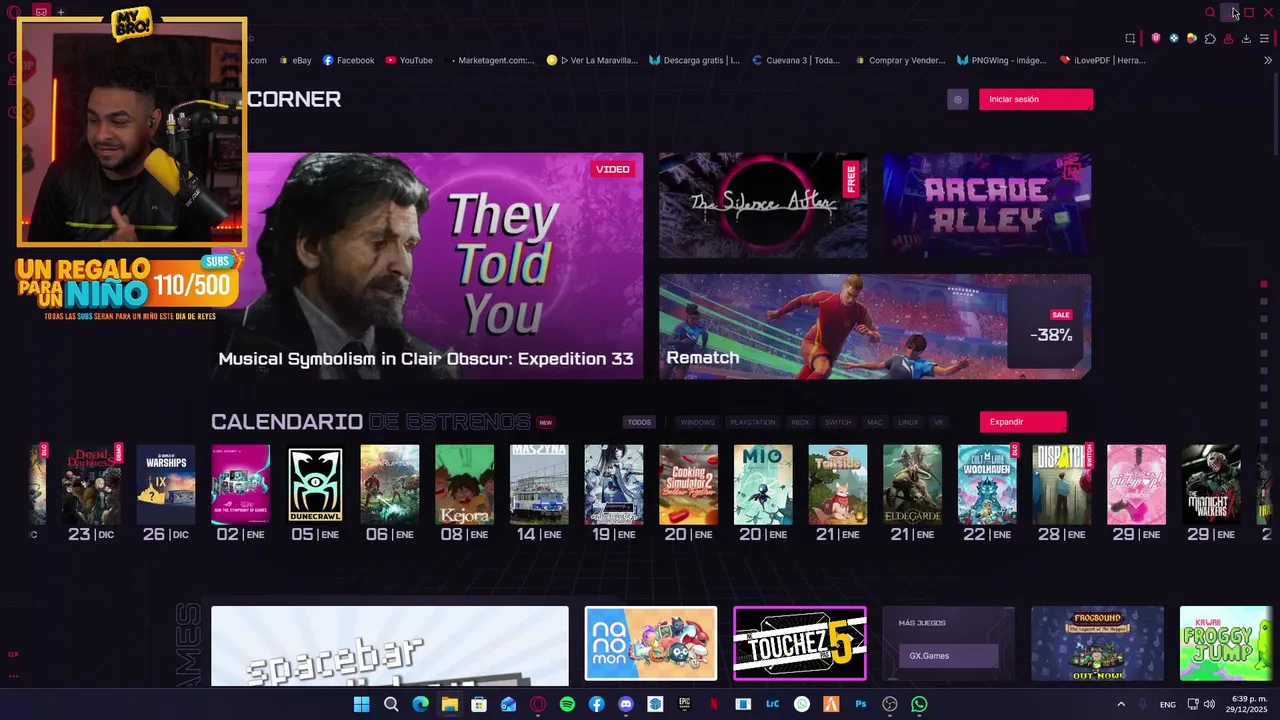Viewport: 1280px width, 720px height.
Task: Open the Descarga gratis bookmark
Action: coord(694,60)
